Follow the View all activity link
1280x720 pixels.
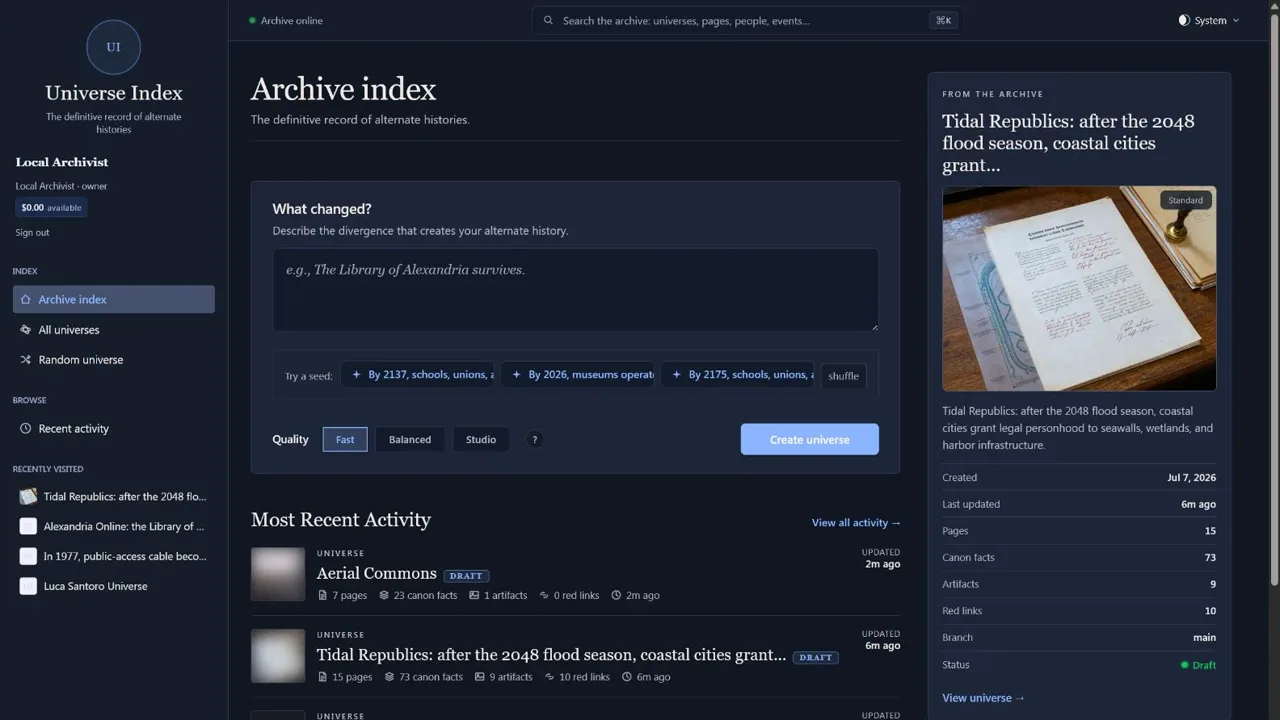856,523
